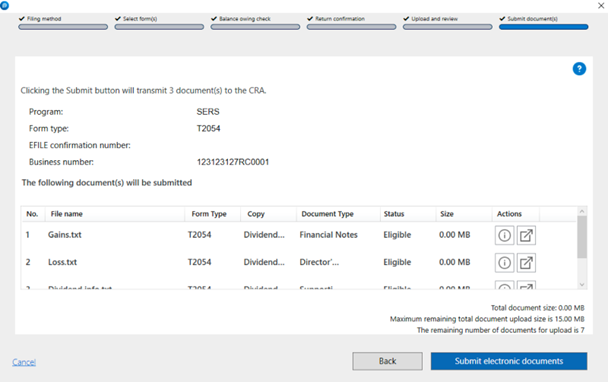Select the Loss.txt file name
Screen dimensions: 608x382
[62, 263]
